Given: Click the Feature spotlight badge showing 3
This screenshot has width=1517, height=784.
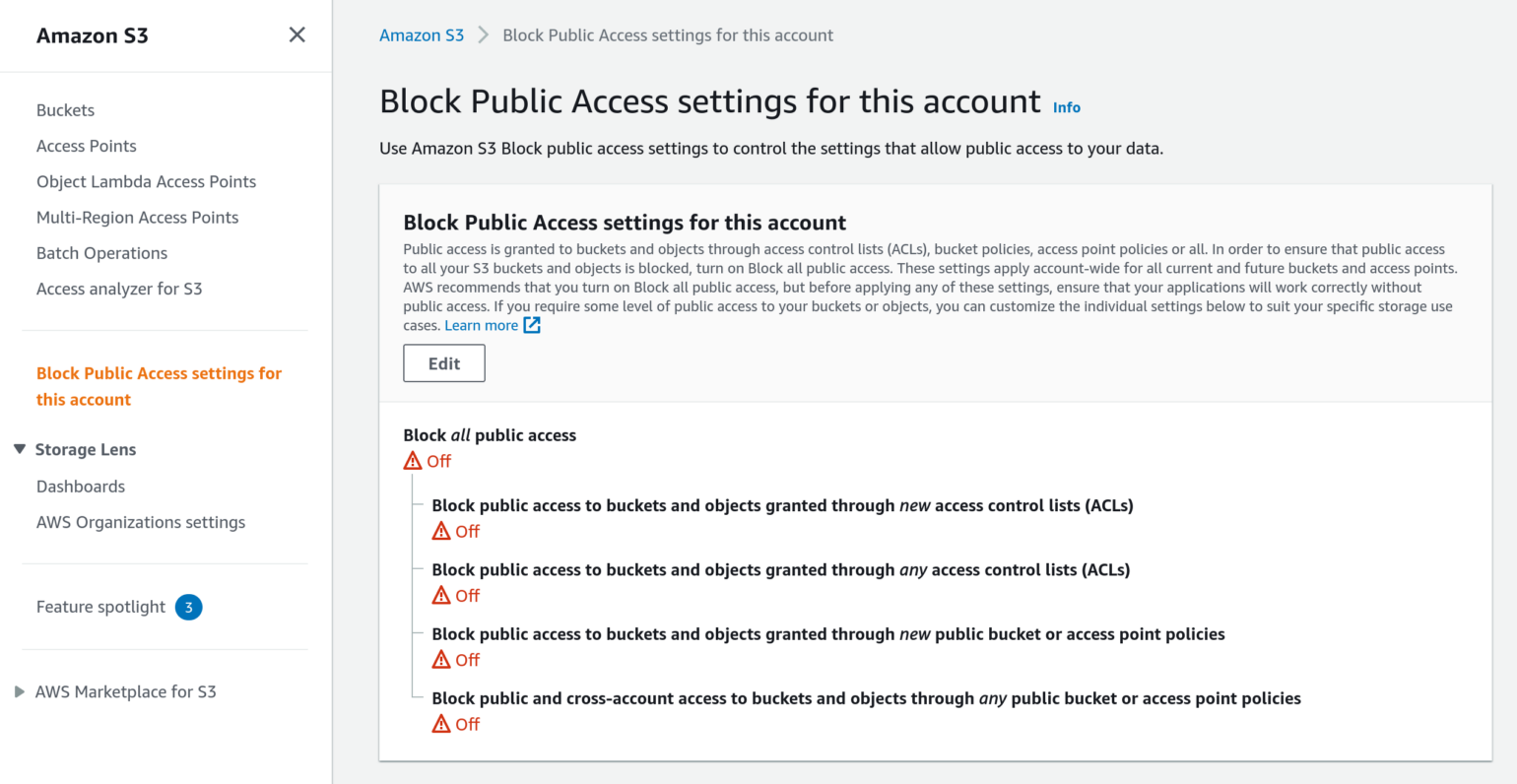Looking at the screenshot, I should (188, 607).
